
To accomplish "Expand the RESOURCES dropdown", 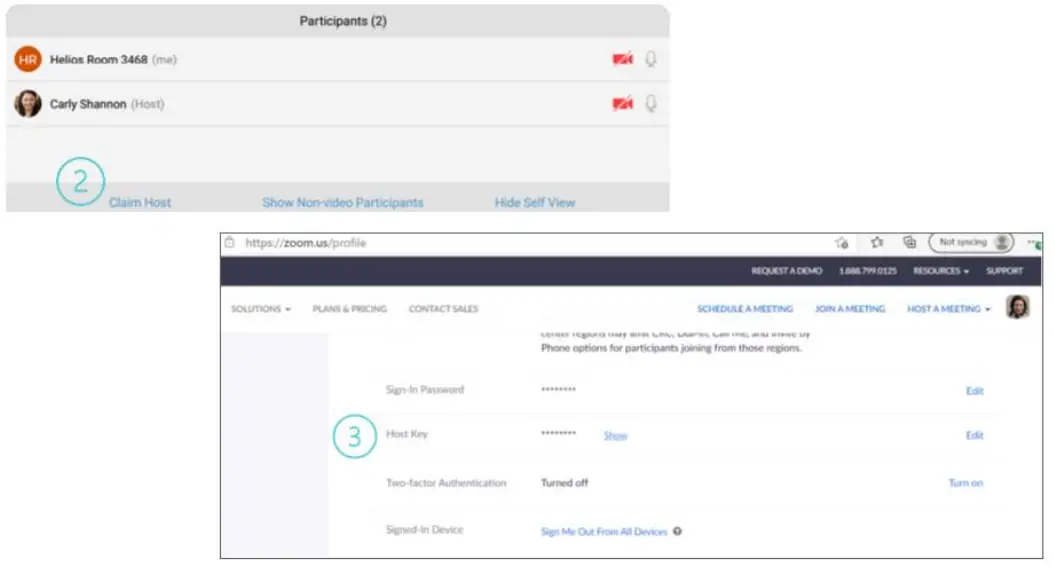I will (941, 271).
